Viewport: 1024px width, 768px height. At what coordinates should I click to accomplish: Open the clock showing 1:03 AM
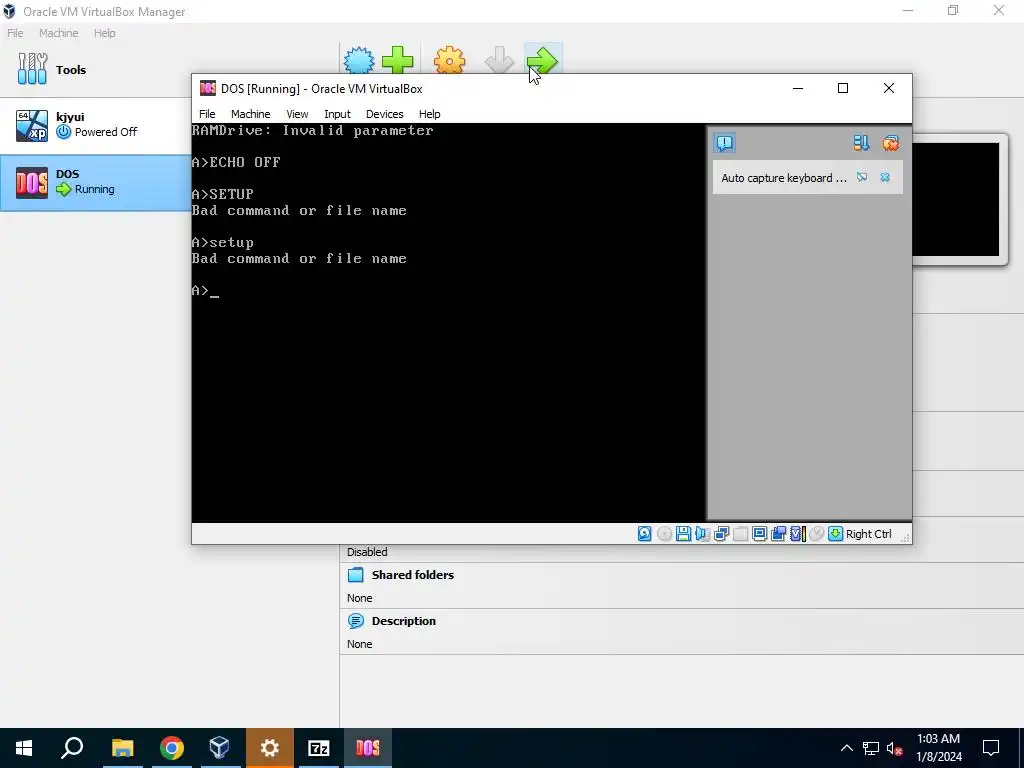click(x=938, y=748)
